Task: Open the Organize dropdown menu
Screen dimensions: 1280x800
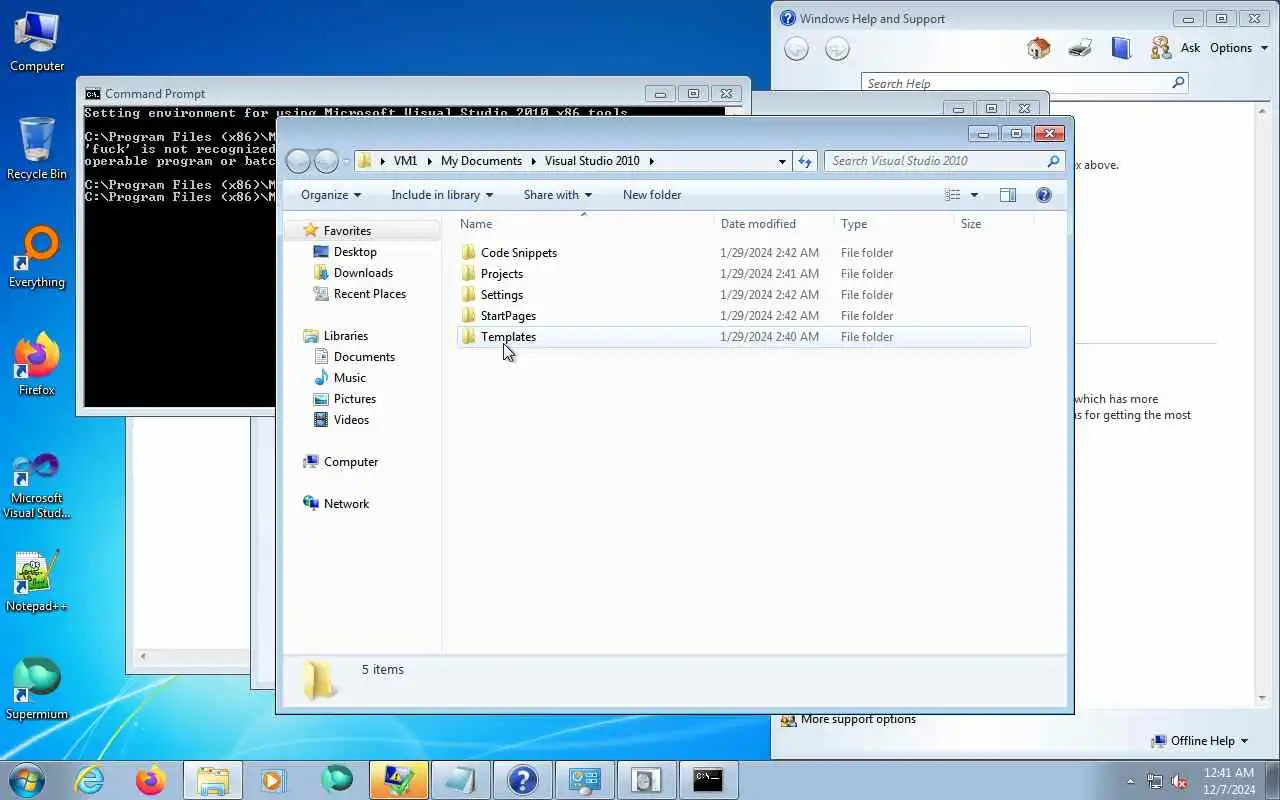Action: (331, 195)
